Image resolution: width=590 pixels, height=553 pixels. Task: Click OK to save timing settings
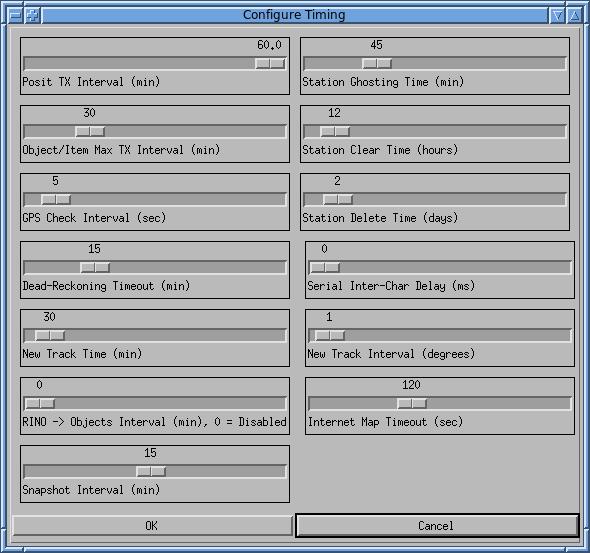click(x=152, y=526)
